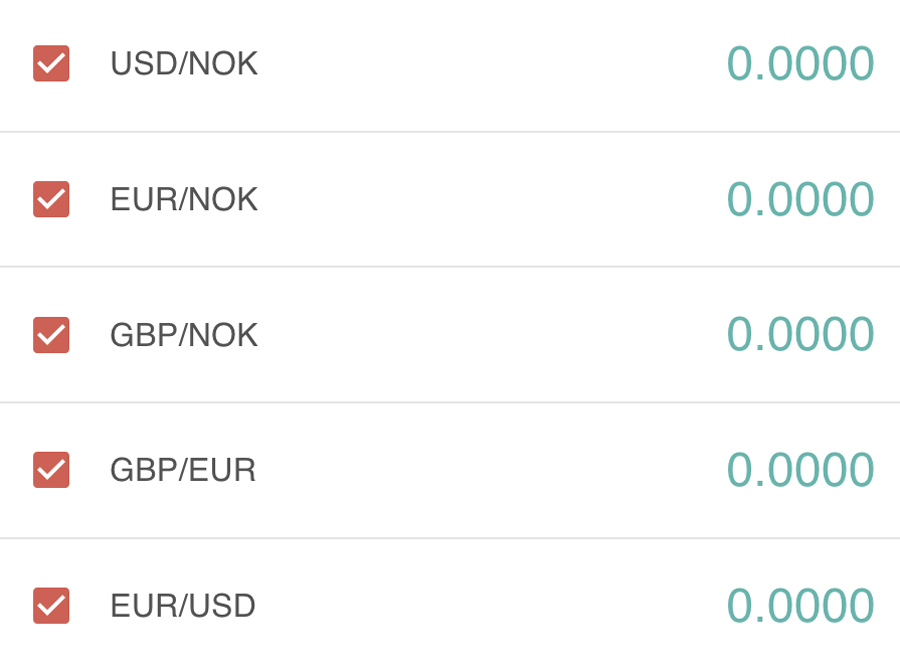Select the GBP/NOK rate figure
This screenshot has width=900, height=662.
[800, 335]
